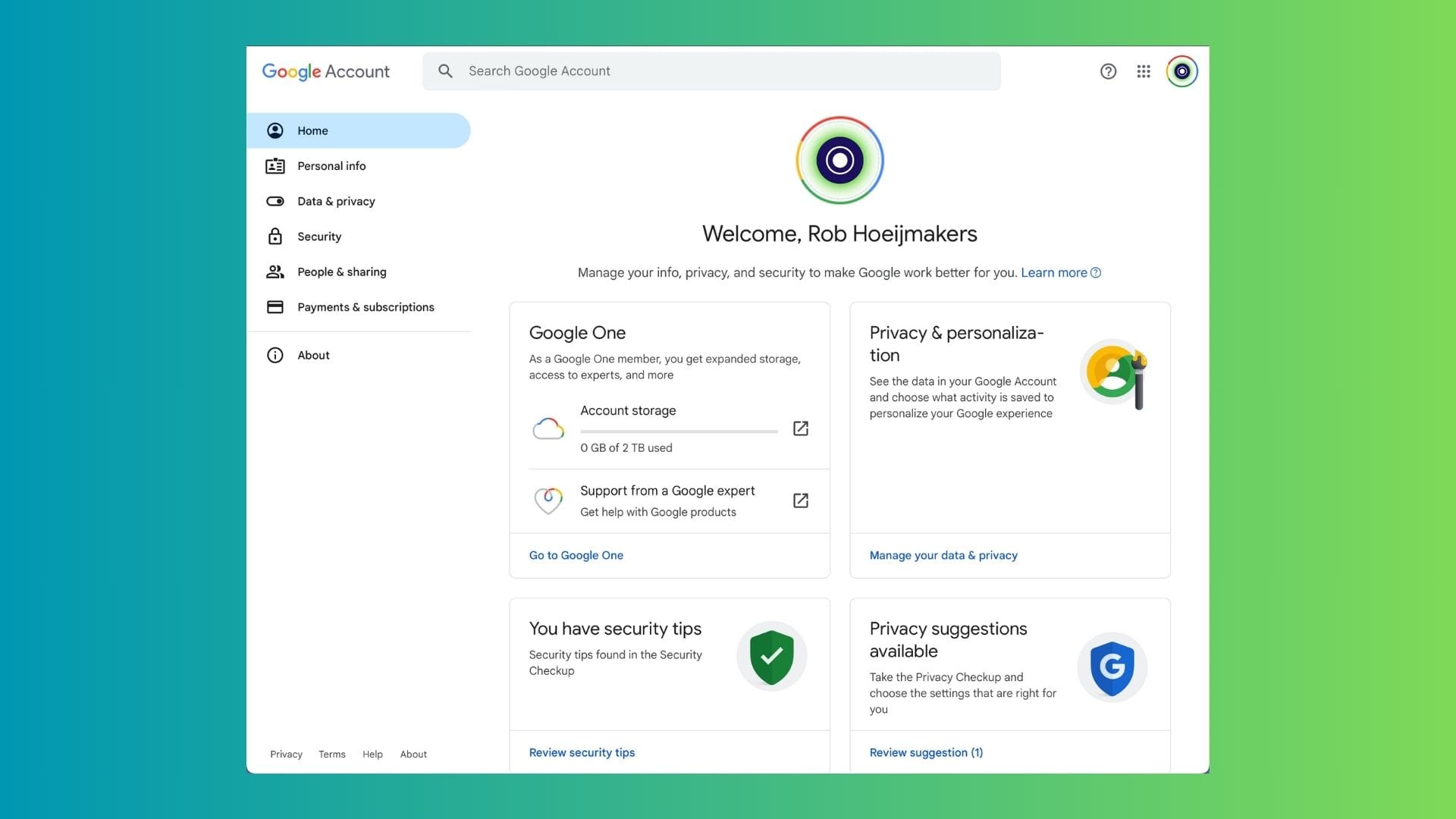Click the search magnifier icon
Screen dimensions: 1456x819
coord(446,71)
